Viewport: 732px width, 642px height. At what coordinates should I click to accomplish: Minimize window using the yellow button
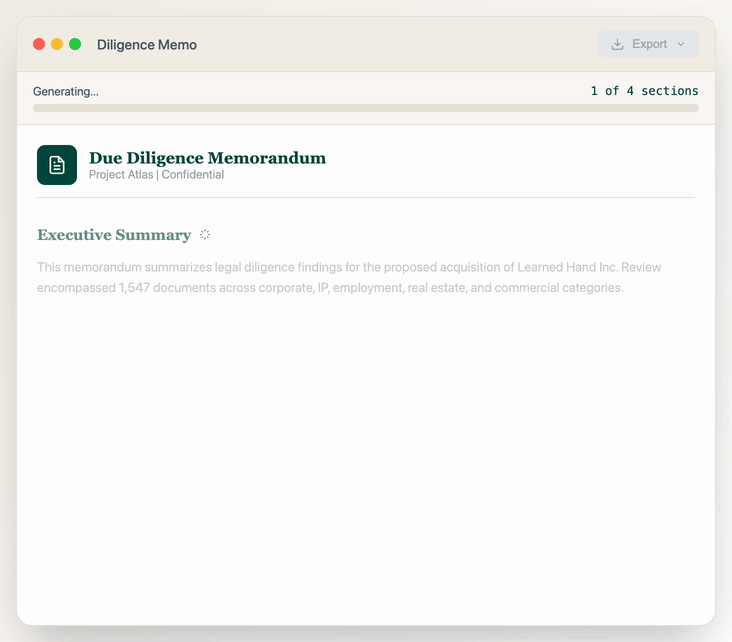57,44
